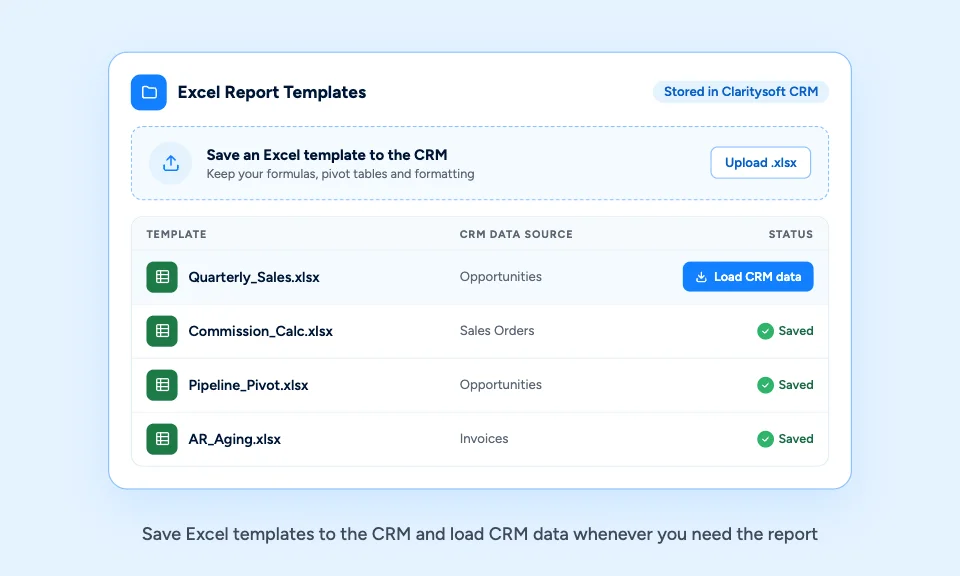Click the spreadsheet icon for AR_Aging.xlsx

[162, 439]
